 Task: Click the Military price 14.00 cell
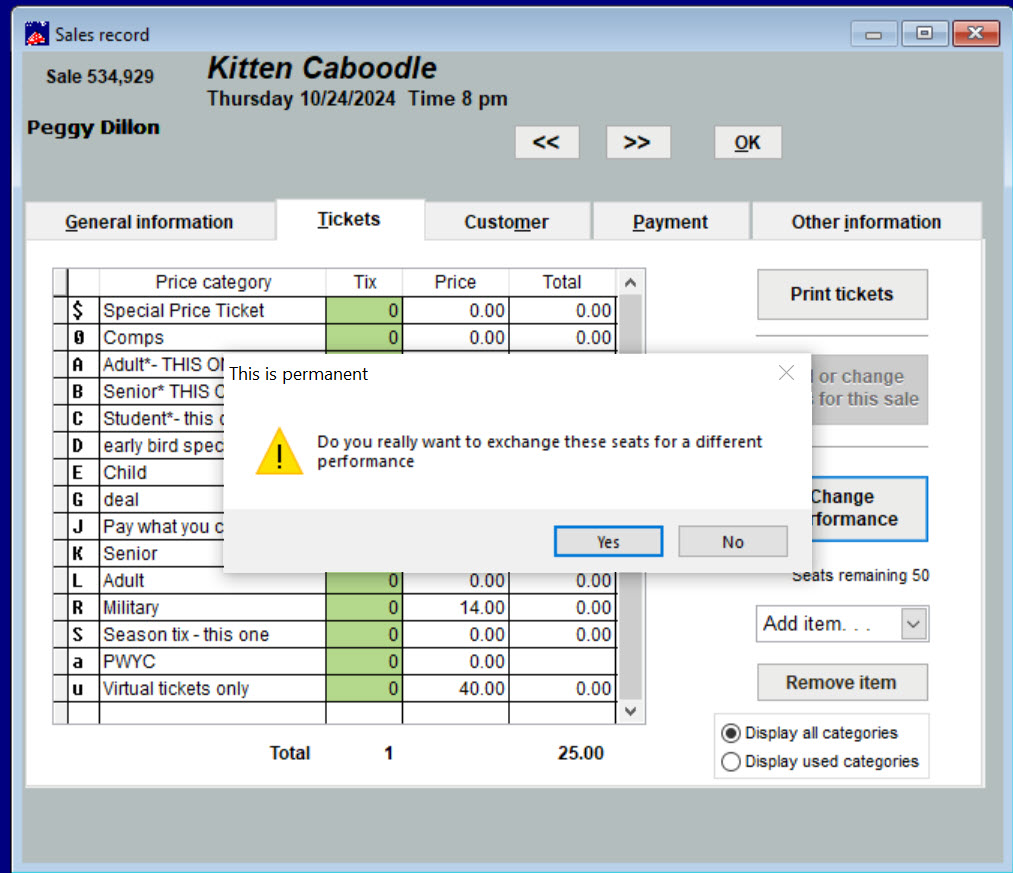[x=455, y=608]
